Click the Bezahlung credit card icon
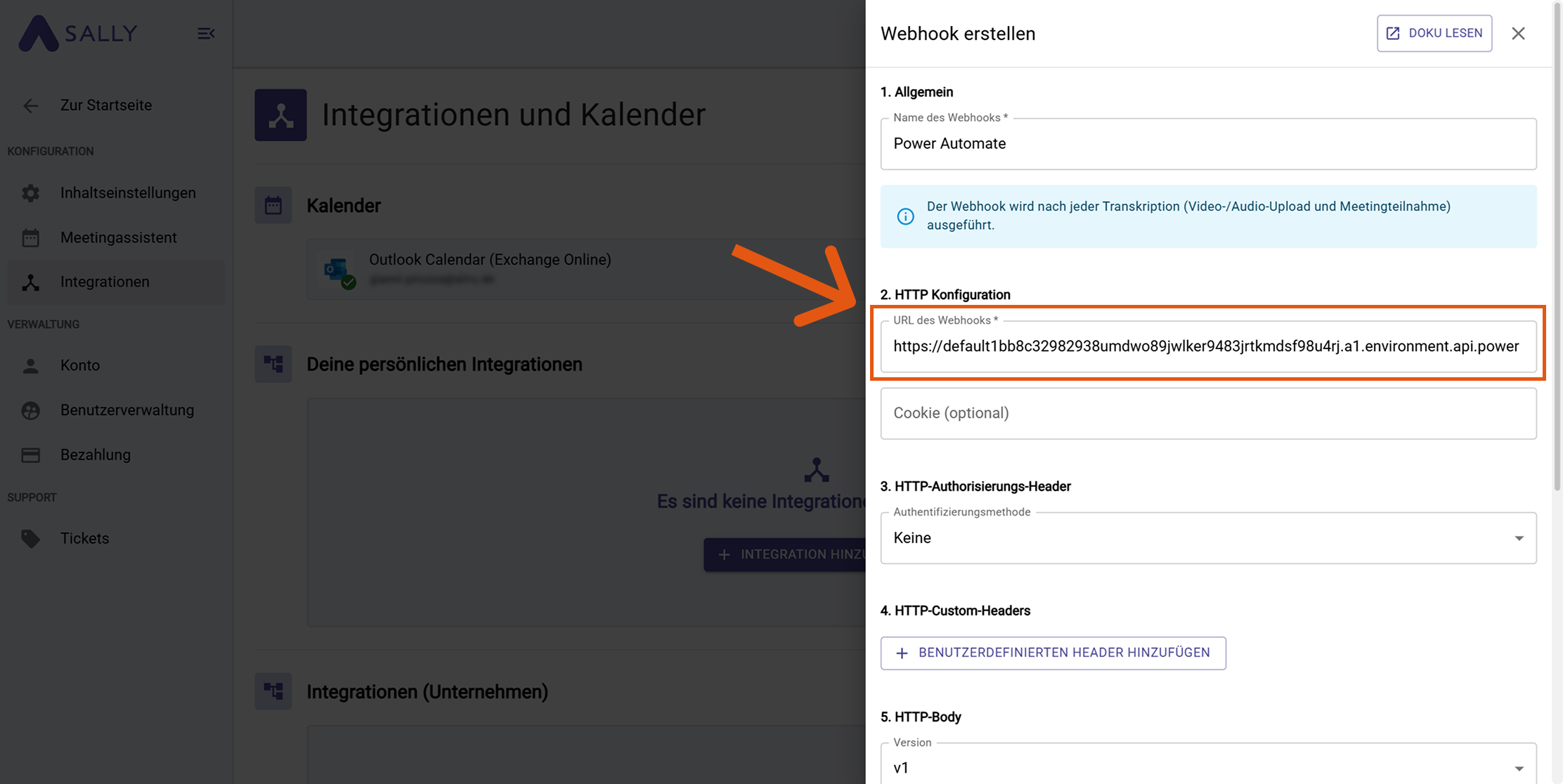1563x784 pixels. (x=30, y=455)
